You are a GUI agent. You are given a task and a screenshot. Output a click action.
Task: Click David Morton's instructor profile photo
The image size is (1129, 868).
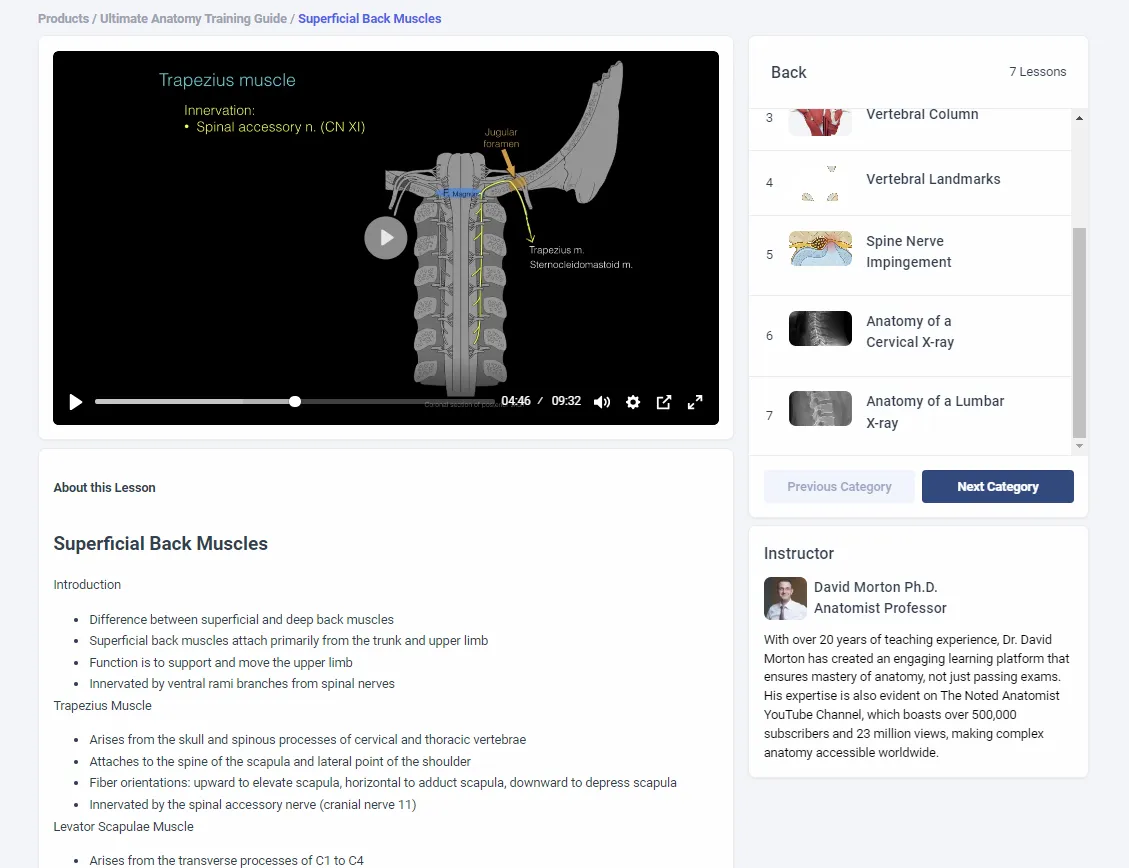click(785, 598)
